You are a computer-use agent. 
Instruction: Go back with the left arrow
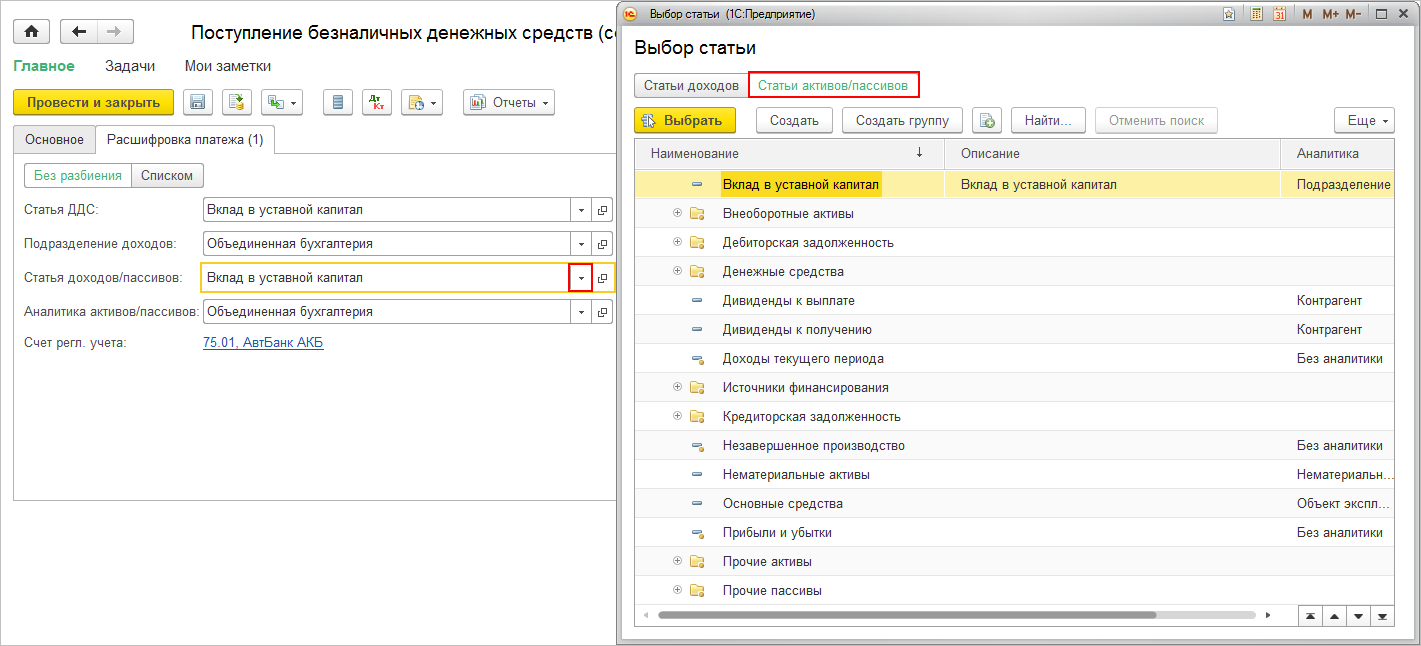[79, 32]
